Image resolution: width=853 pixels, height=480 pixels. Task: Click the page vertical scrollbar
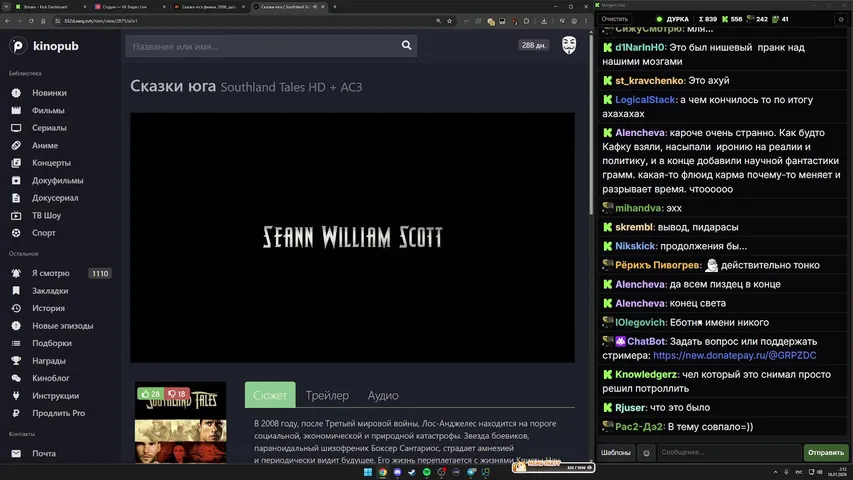coord(591,125)
